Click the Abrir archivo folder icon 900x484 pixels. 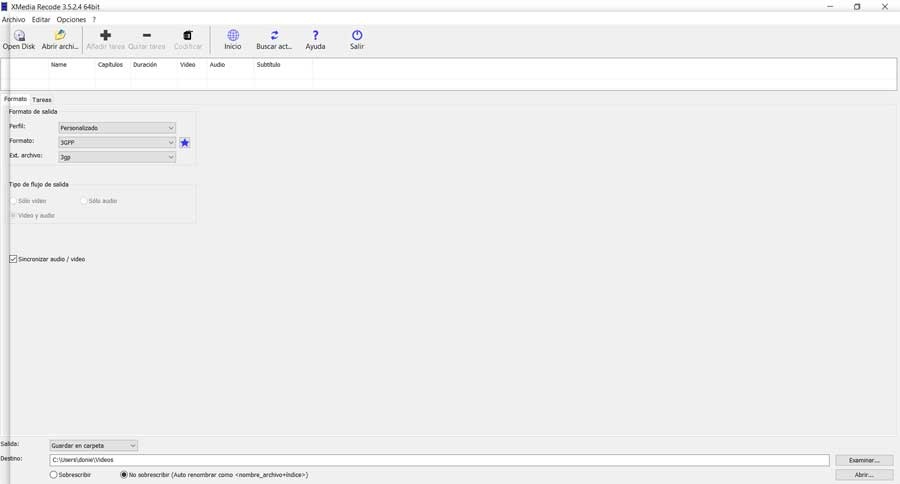pyautogui.click(x=60, y=36)
